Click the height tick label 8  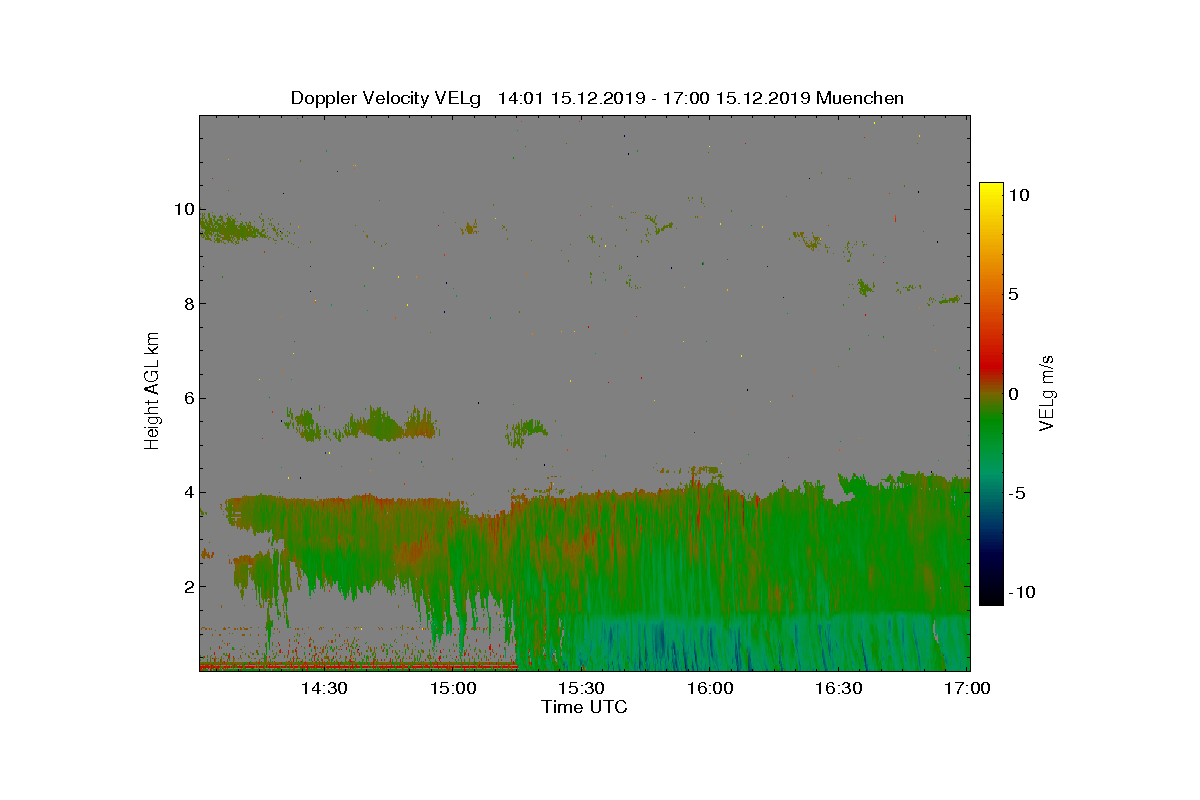click(187, 304)
